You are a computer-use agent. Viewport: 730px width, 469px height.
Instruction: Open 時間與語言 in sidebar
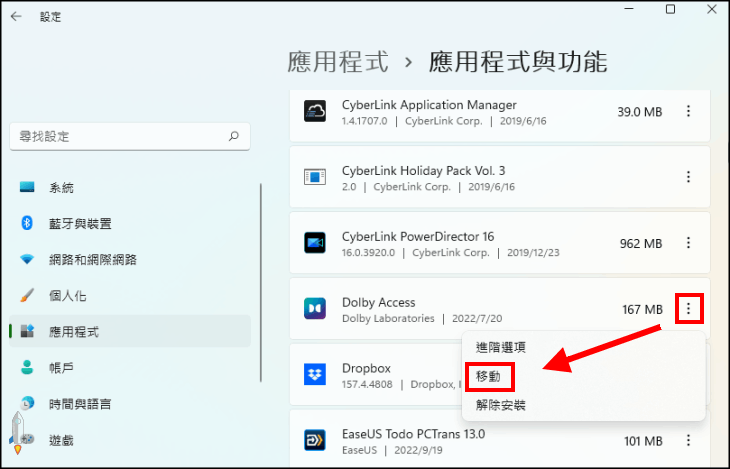point(130,404)
